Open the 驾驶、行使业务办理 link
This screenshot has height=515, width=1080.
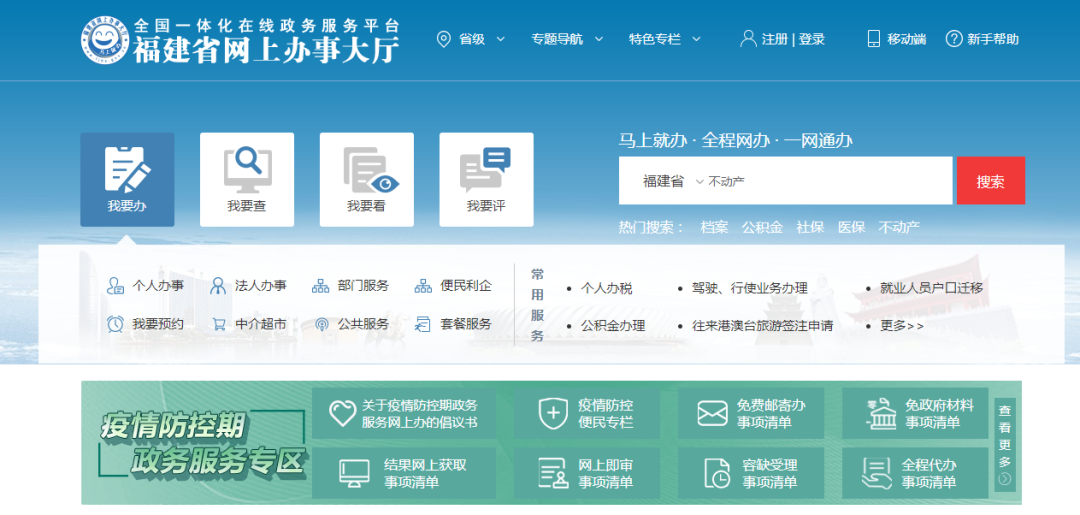[749, 288]
